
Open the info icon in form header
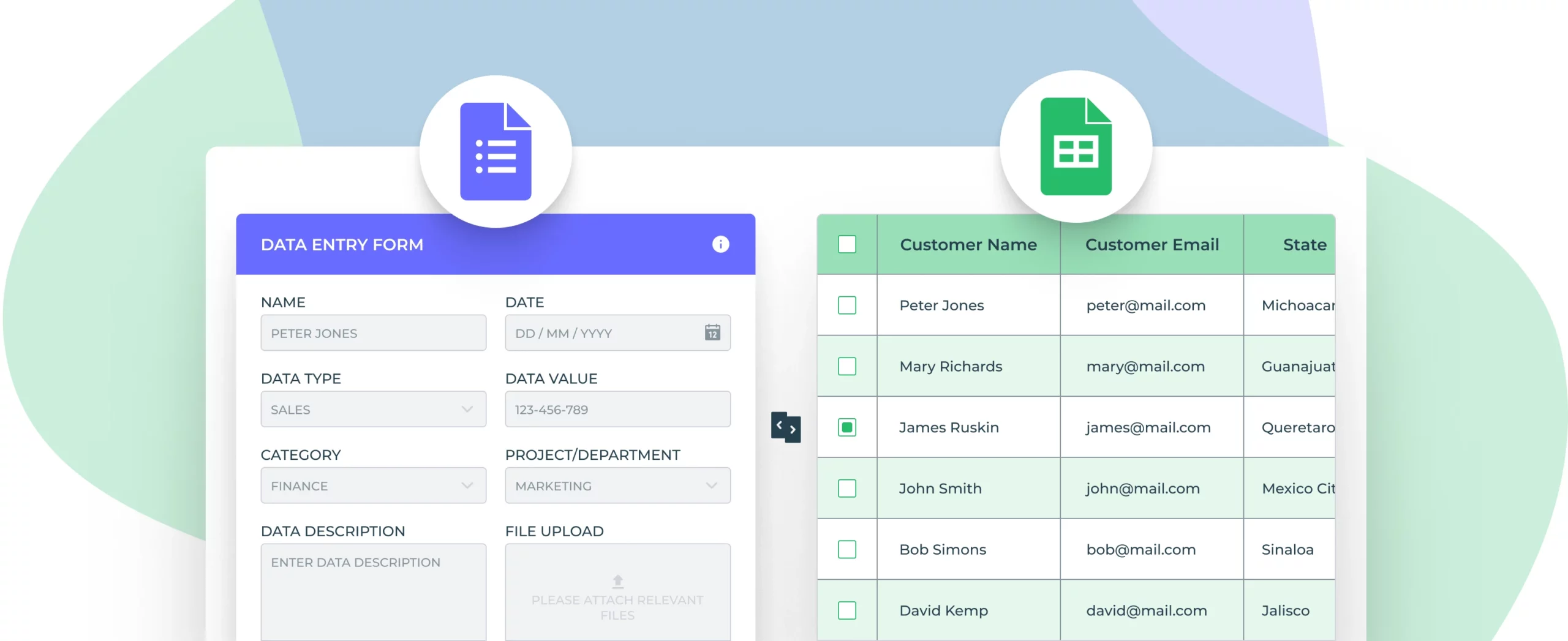(720, 244)
